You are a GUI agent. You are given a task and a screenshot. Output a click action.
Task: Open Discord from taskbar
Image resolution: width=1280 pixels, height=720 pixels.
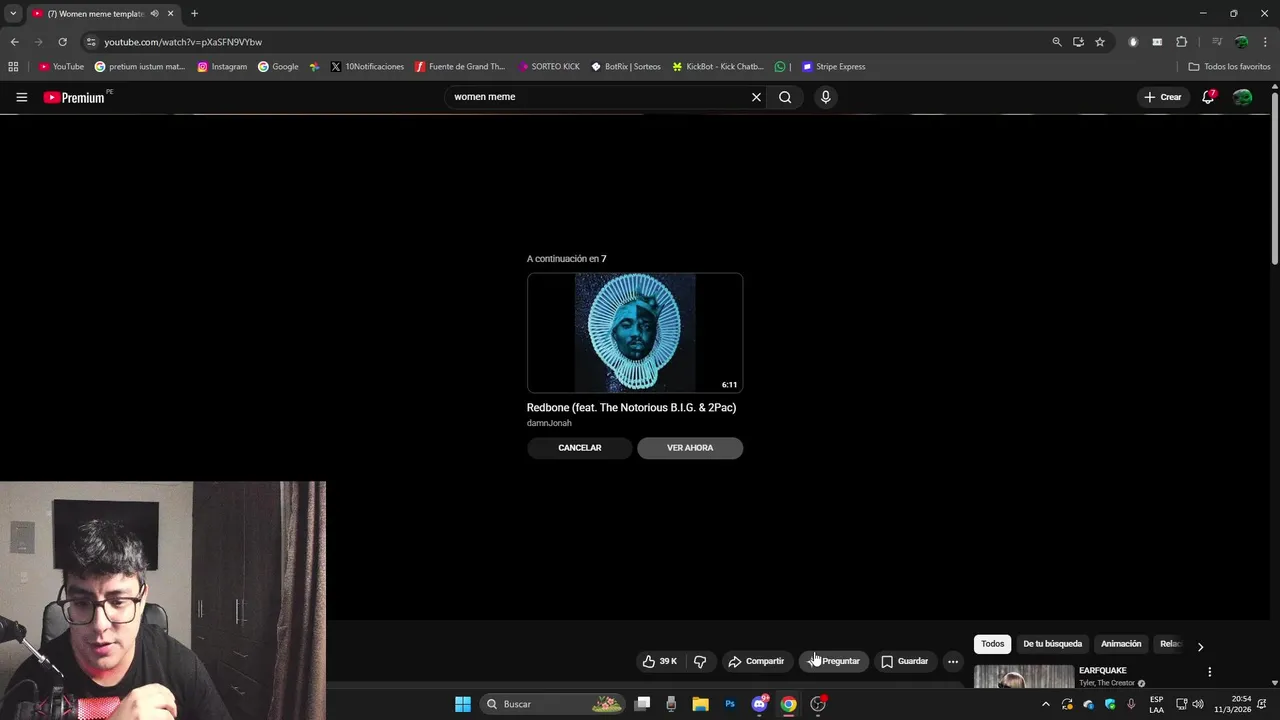pyautogui.click(x=759, y=704)
